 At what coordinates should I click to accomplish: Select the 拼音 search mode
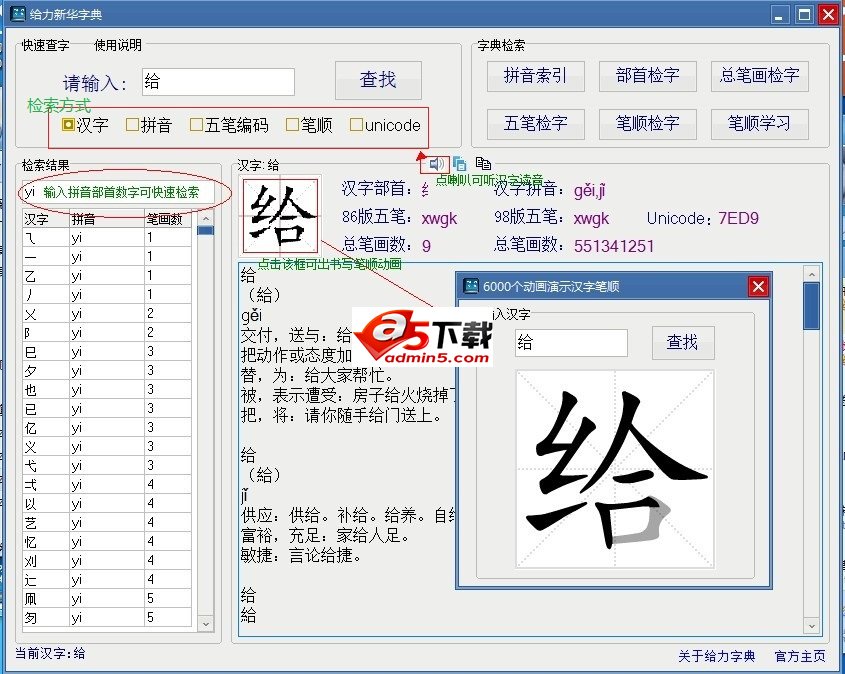149,125
